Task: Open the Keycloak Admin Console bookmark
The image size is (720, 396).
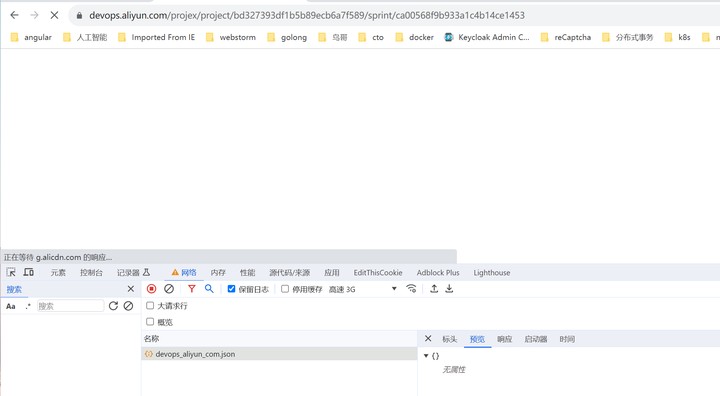Action: pos(487,37)
